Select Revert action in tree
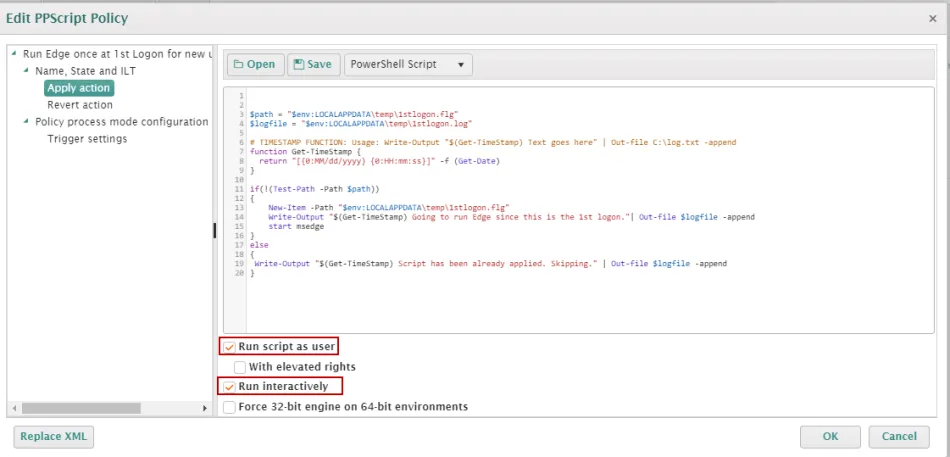Image resolution: width=950 pixels, height=457 pixels. [x=80, y=105]
